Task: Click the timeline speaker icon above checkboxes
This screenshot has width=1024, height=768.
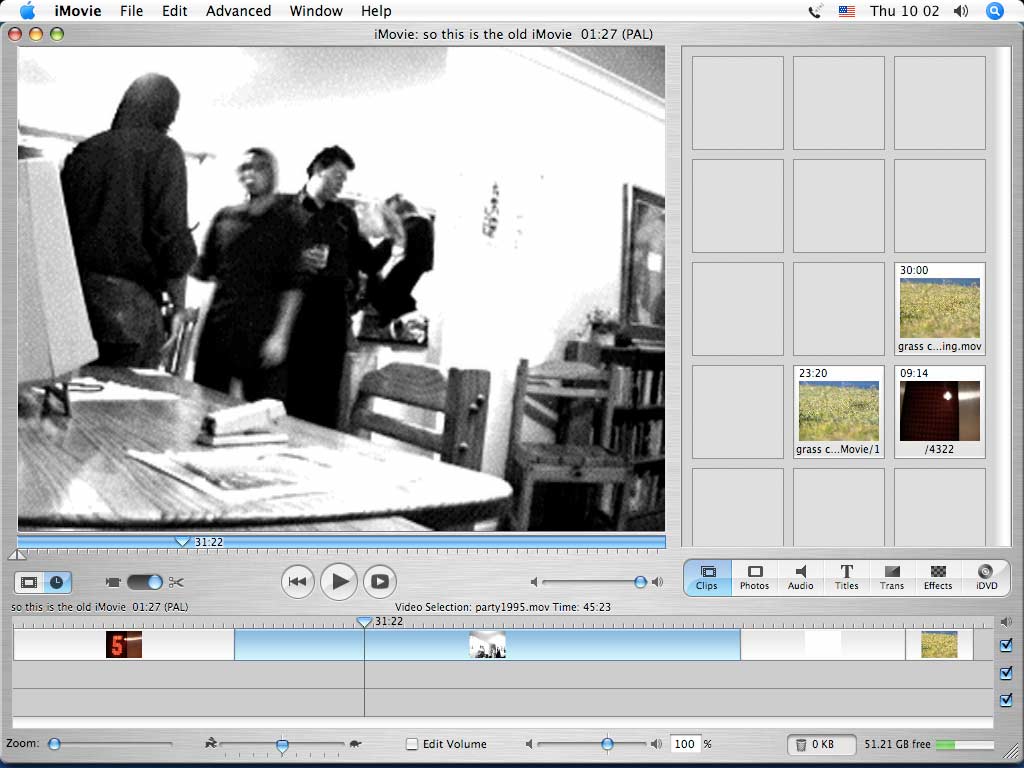Action: click(x=1006, y=622)
